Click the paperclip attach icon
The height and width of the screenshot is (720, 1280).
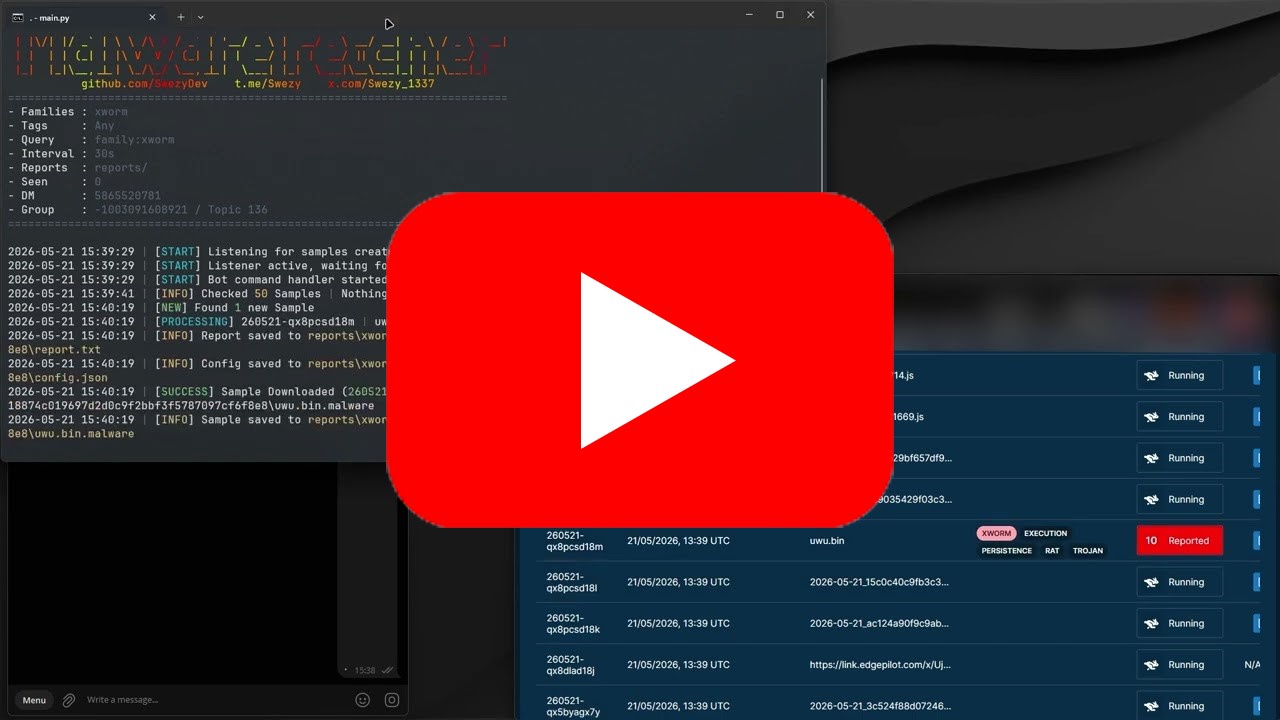[x=69, y=700]
